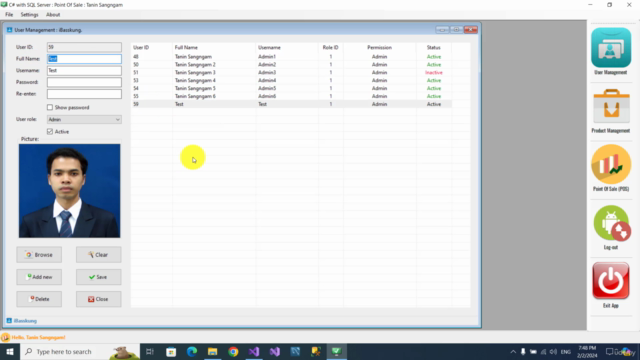640x360 pixels.
Task: Open second Visual Studio taskbar icon
Action: (275, 351)
